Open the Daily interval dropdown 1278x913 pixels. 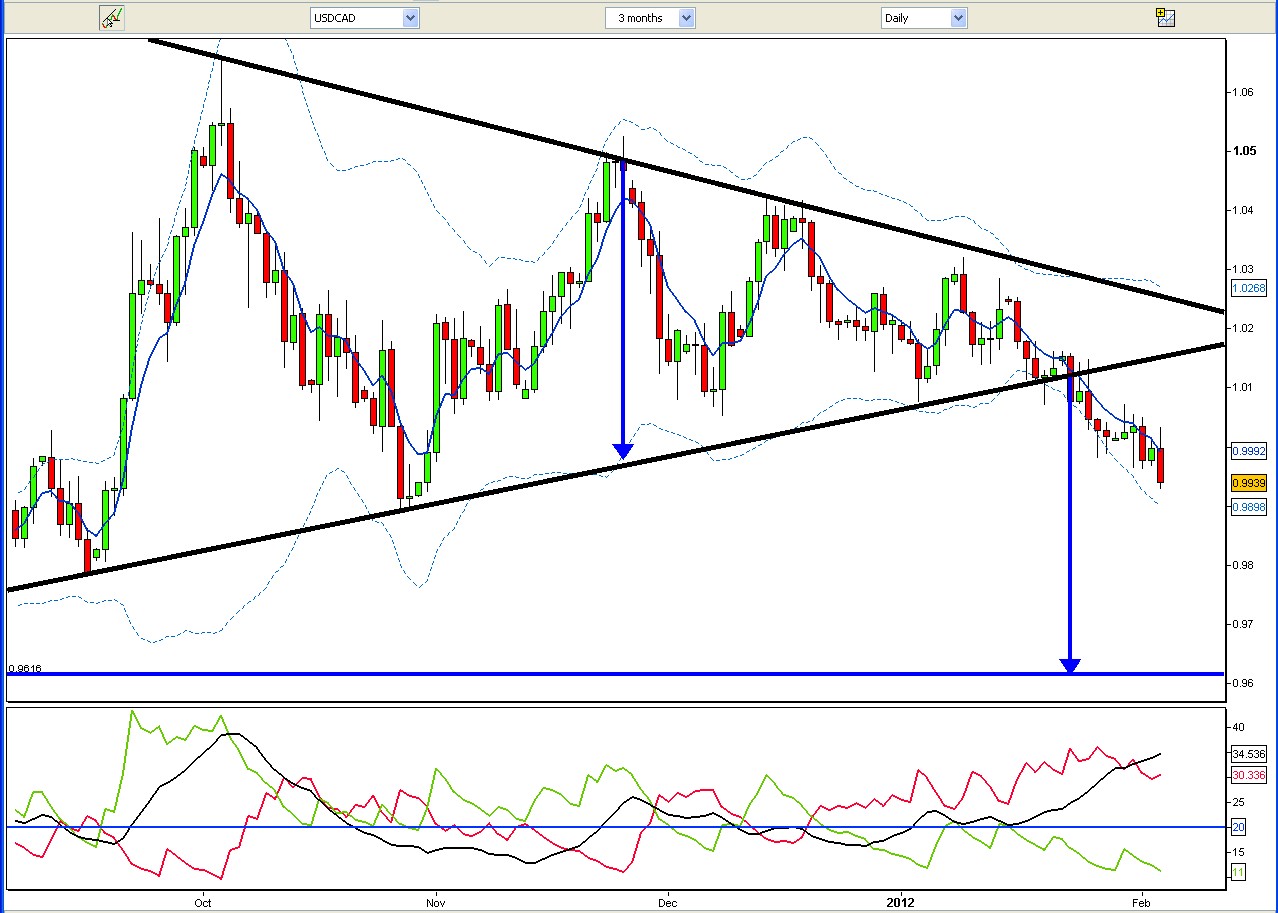tap(924, 18)
